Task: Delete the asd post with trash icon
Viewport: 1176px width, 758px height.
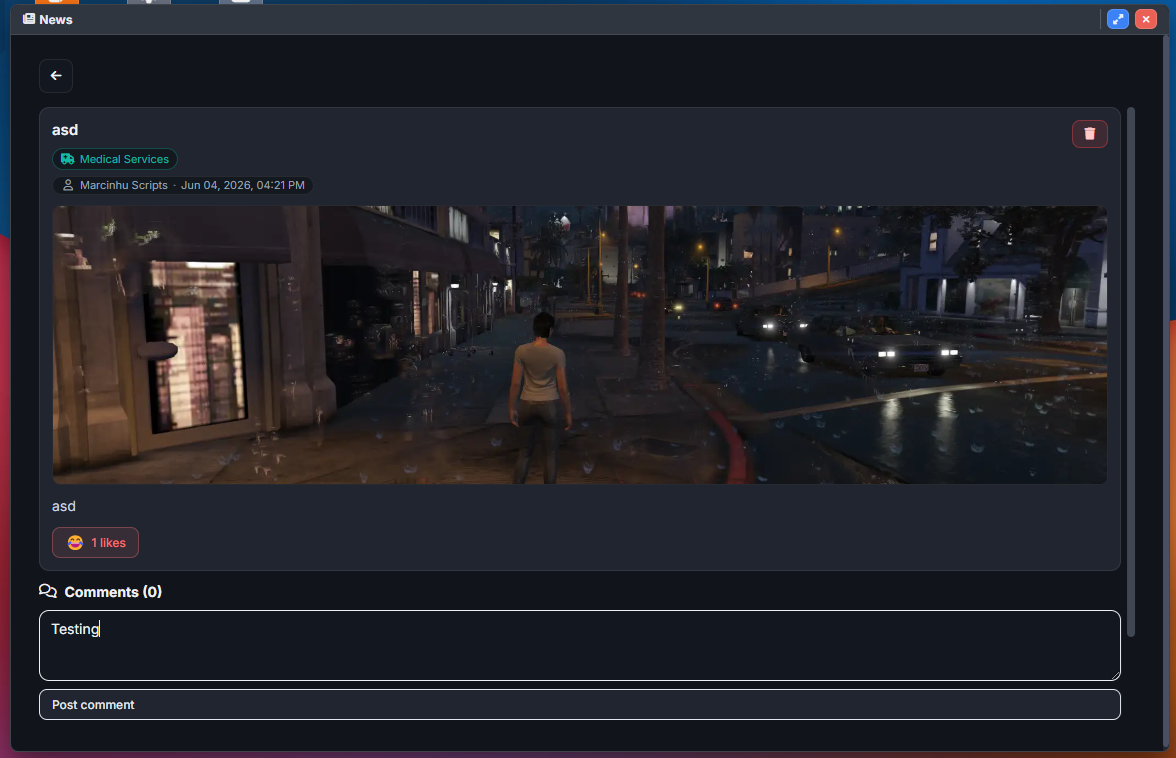Action: [x=1089, y=133]
